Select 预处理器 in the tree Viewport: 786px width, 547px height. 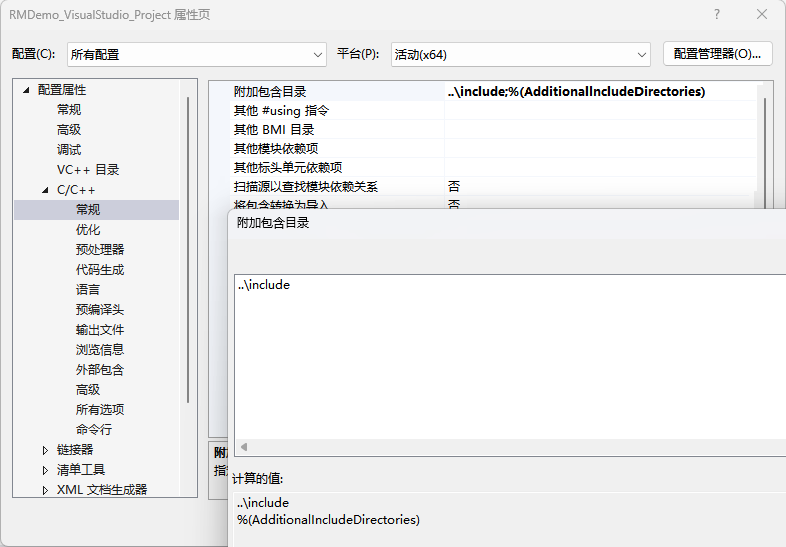pyautogui.click(x=100, y=250)
